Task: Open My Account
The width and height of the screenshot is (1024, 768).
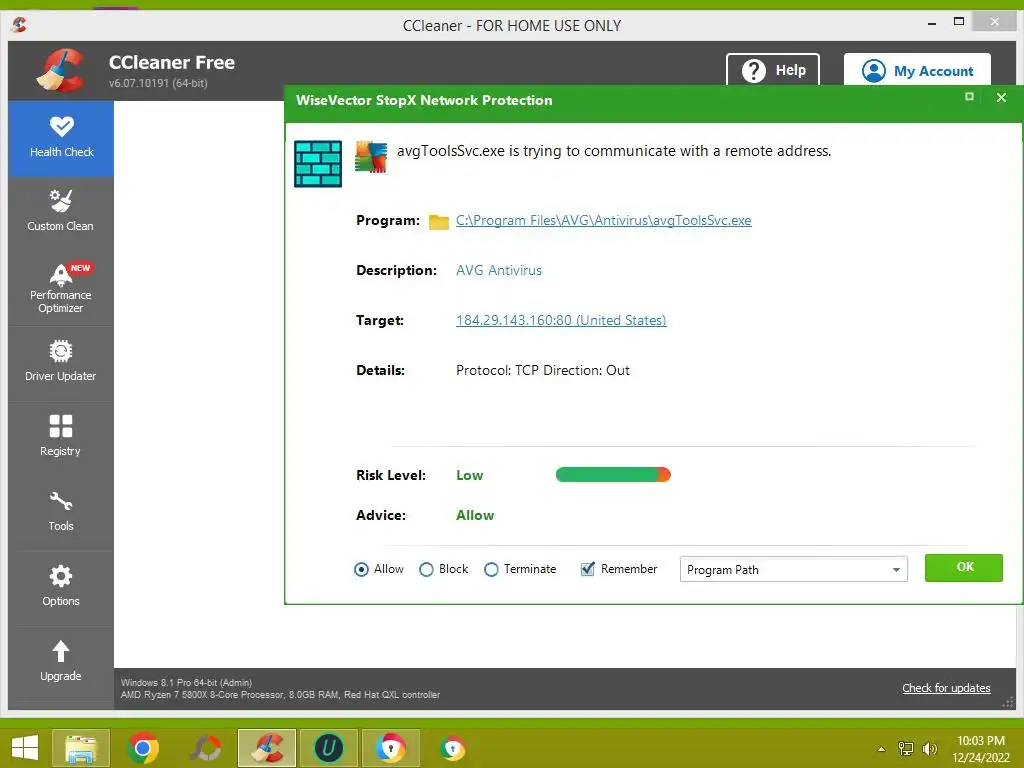Action: click(x=917, y=70)
